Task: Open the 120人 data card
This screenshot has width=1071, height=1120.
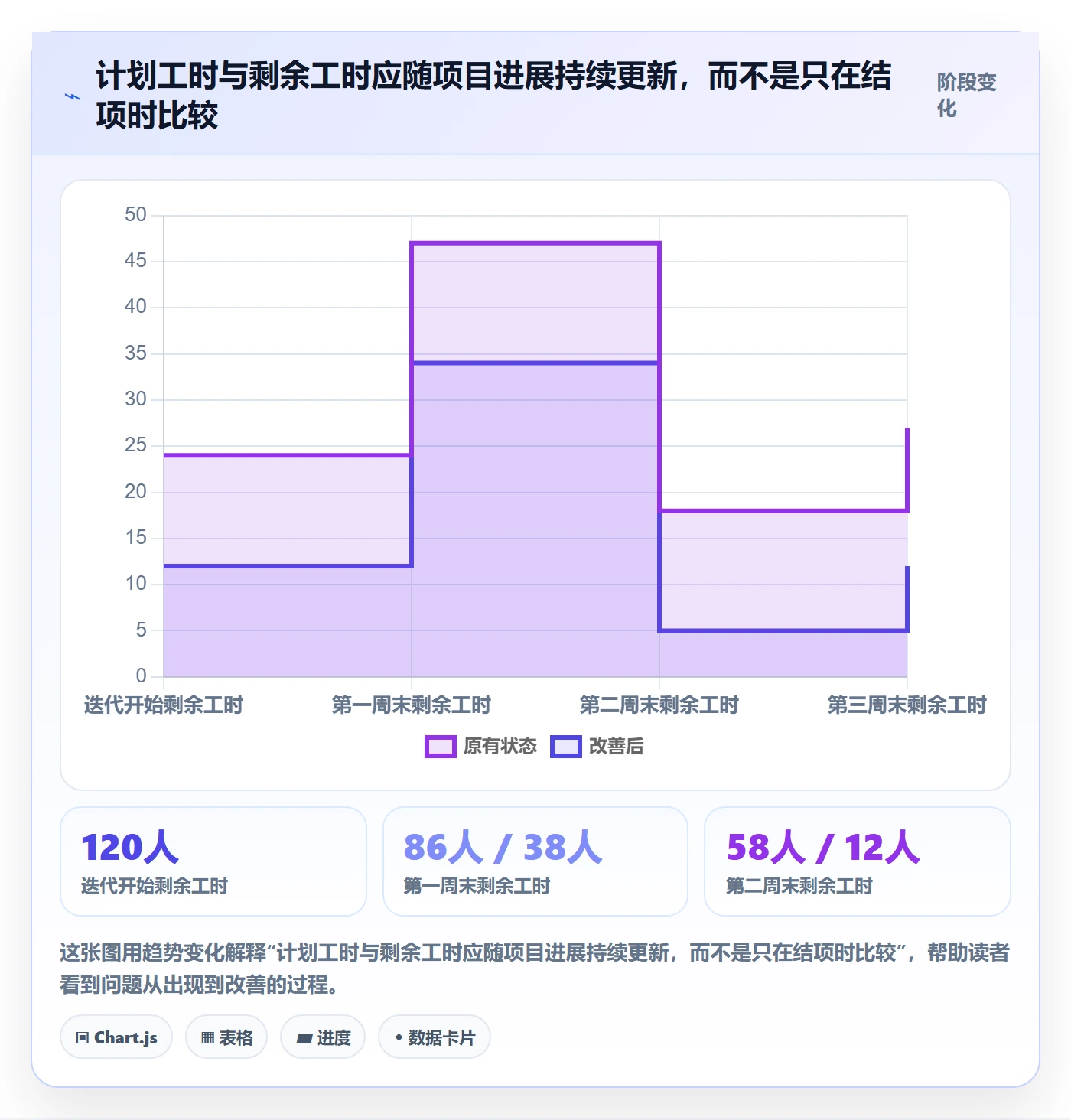Action: click(213, 861)
